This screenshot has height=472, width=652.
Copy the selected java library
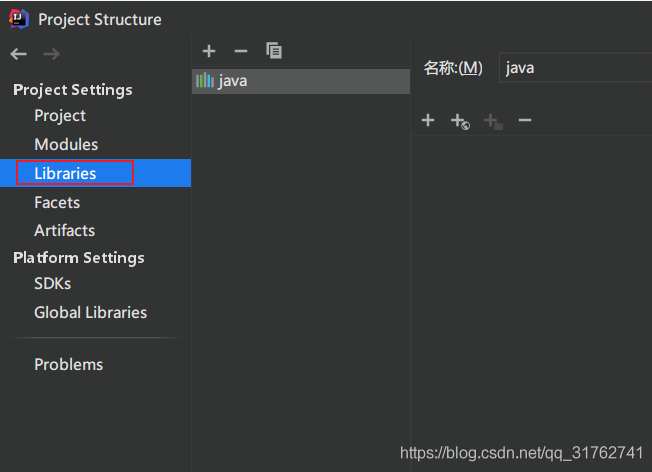coord(274,51)
